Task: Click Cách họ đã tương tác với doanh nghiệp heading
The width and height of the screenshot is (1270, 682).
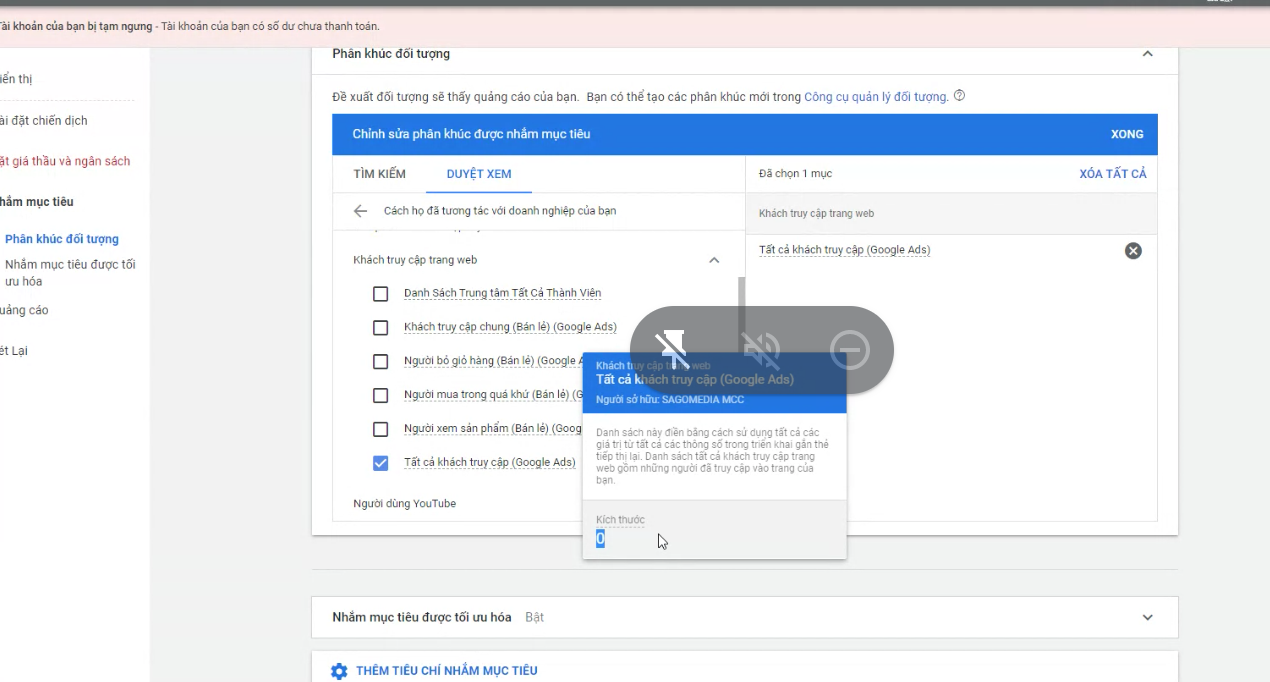Action: pyautogui.click(x=500, y=211)
